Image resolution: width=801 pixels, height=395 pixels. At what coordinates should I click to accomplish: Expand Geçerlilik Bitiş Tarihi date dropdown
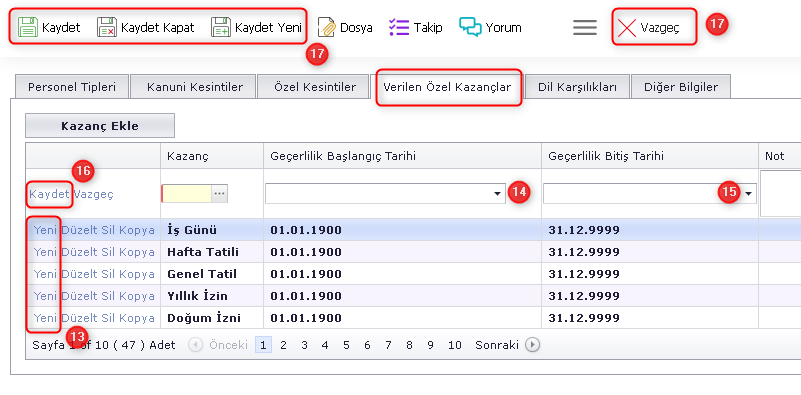pyautogui.click(x=748, y=194)
